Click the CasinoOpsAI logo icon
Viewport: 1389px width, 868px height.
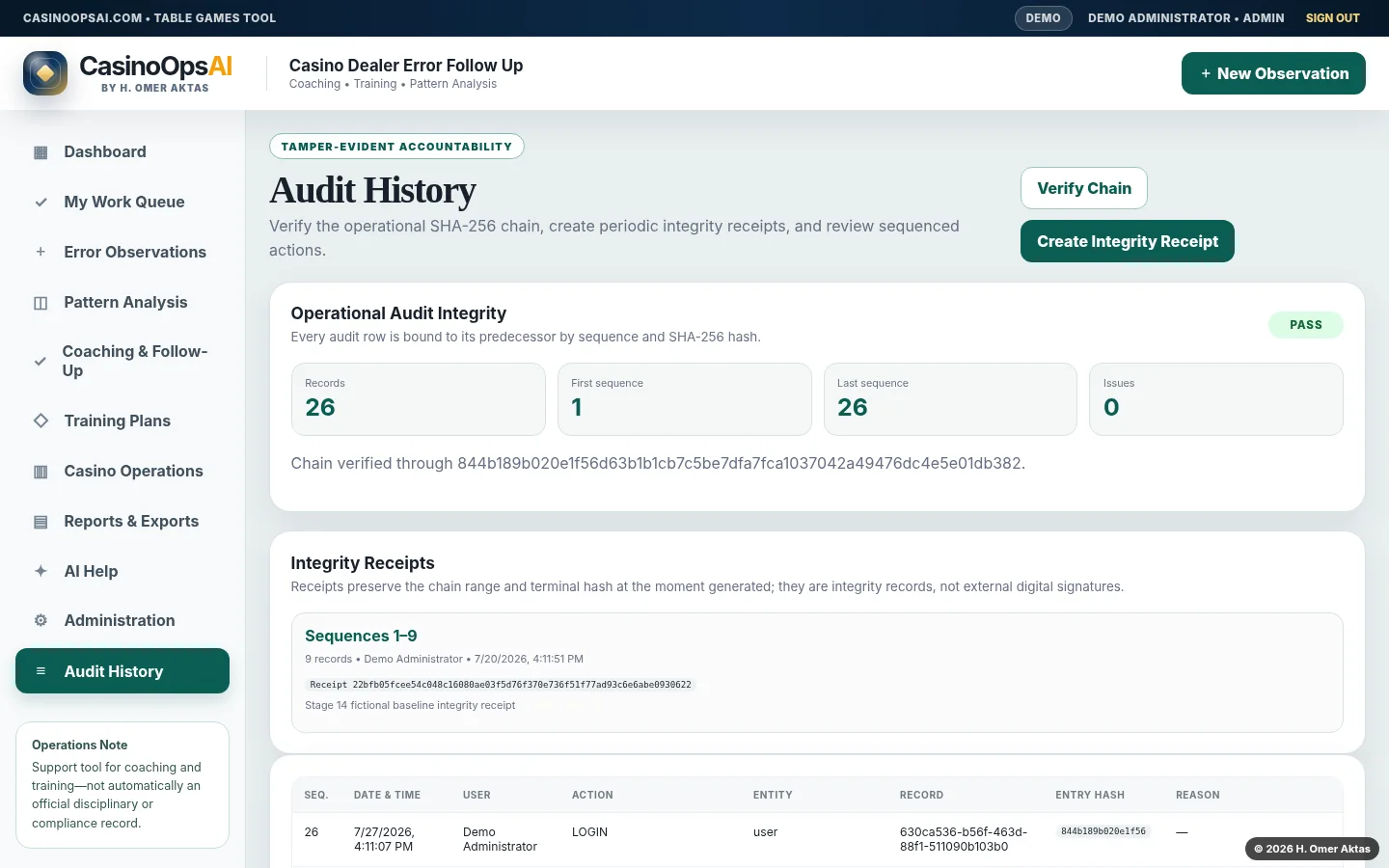[x=45, y=73]
